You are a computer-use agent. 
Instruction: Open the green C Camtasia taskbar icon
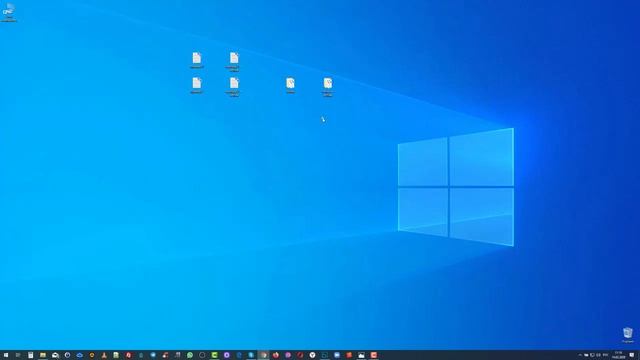click(x=214, y=355)
